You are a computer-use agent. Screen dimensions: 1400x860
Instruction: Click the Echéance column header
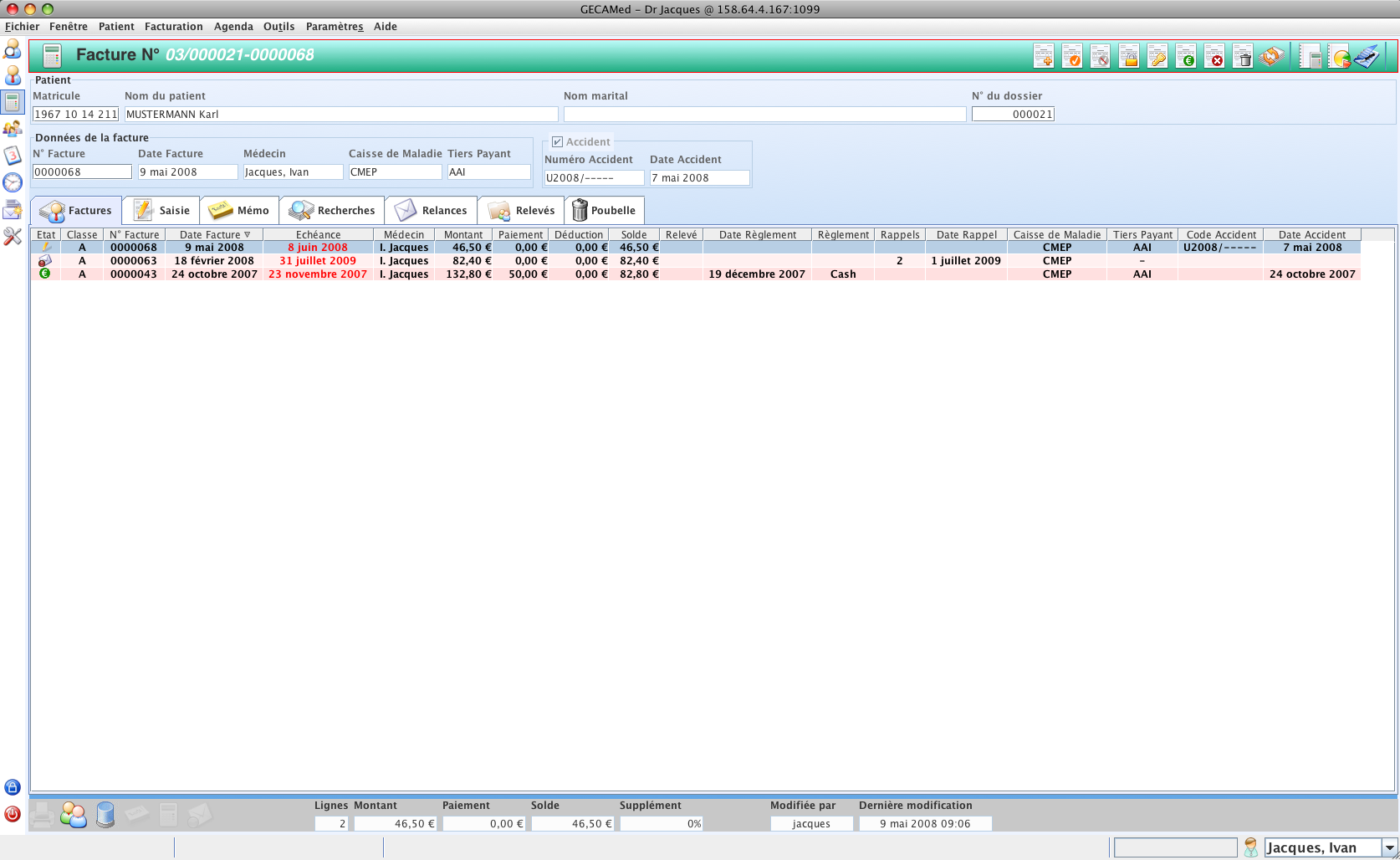tap(318, 235)
